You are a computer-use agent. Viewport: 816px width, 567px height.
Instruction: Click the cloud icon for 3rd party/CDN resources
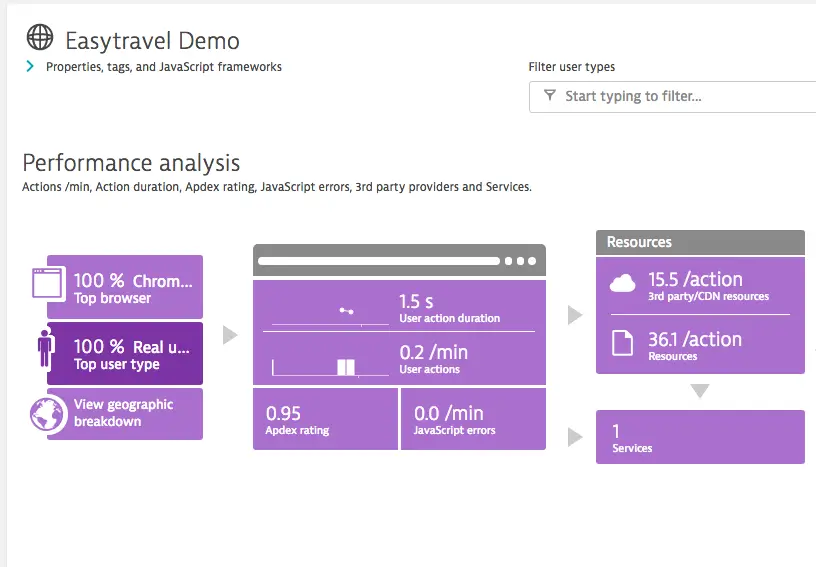pos(622,284)
